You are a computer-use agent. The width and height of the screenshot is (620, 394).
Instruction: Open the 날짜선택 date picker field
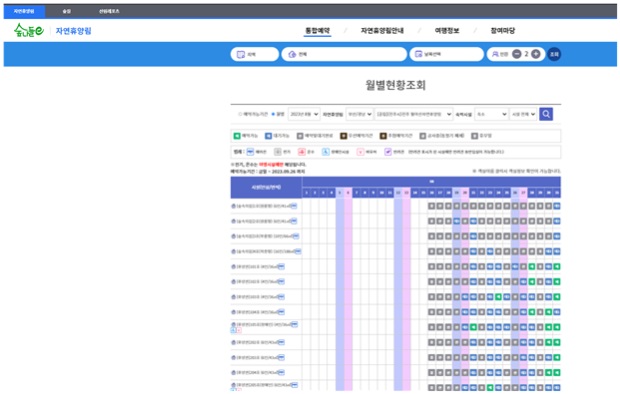(446, 54)
